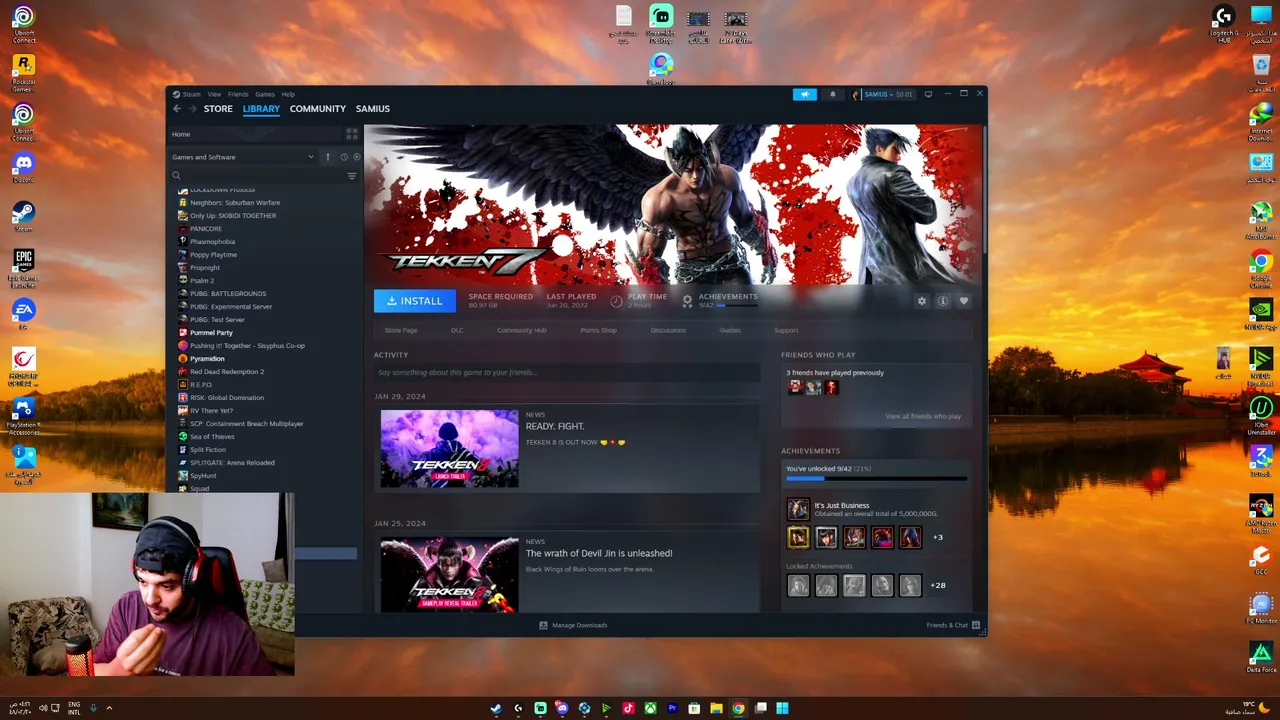Open the SAMIUS profile tab
The image size is (1280, 720).
[x=373, y=109]
